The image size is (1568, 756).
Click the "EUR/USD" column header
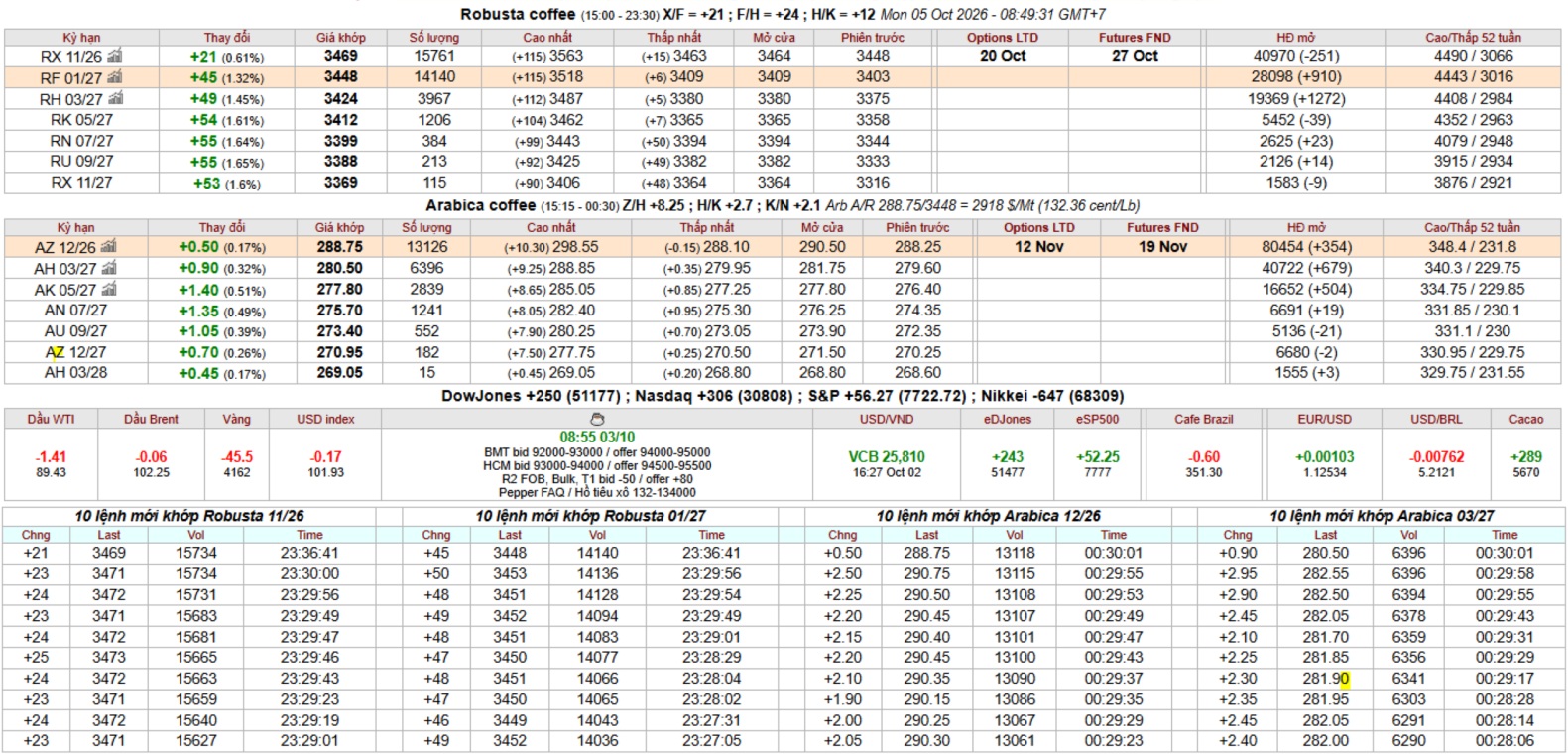(1324, 420)
